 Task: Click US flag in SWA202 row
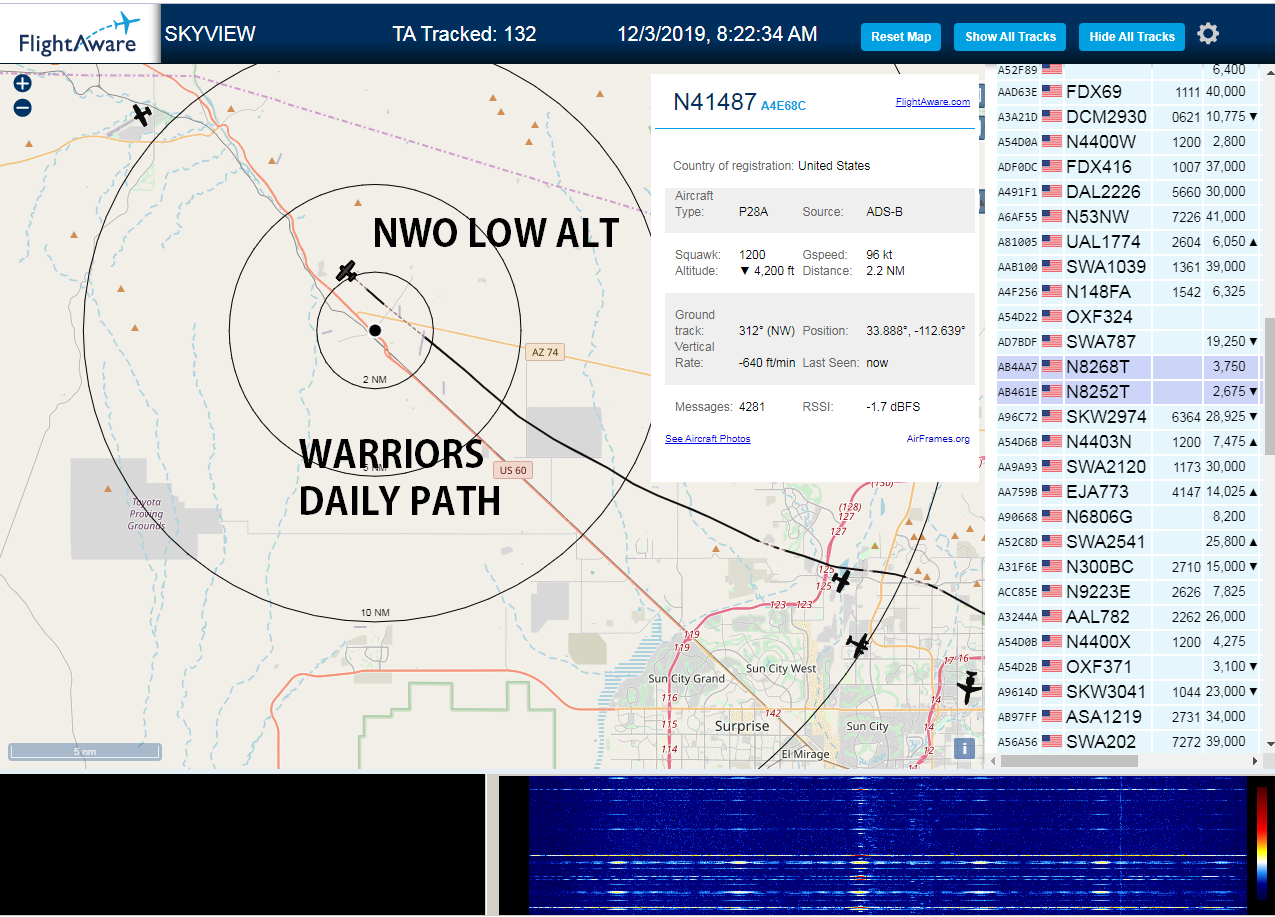pyautogui.click(x=1051, y=742)
